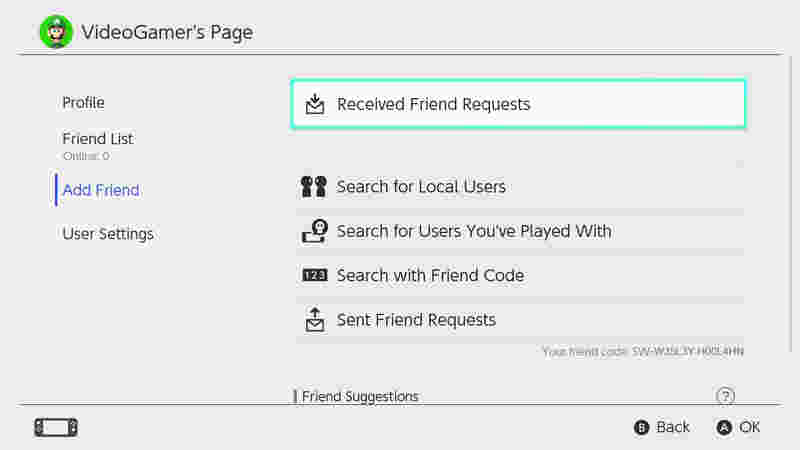Click VideoGamer's Luigi avatar icon
The width and height of the screenshot is (800, 450).
pyautogui.click(x=56, y=32)
